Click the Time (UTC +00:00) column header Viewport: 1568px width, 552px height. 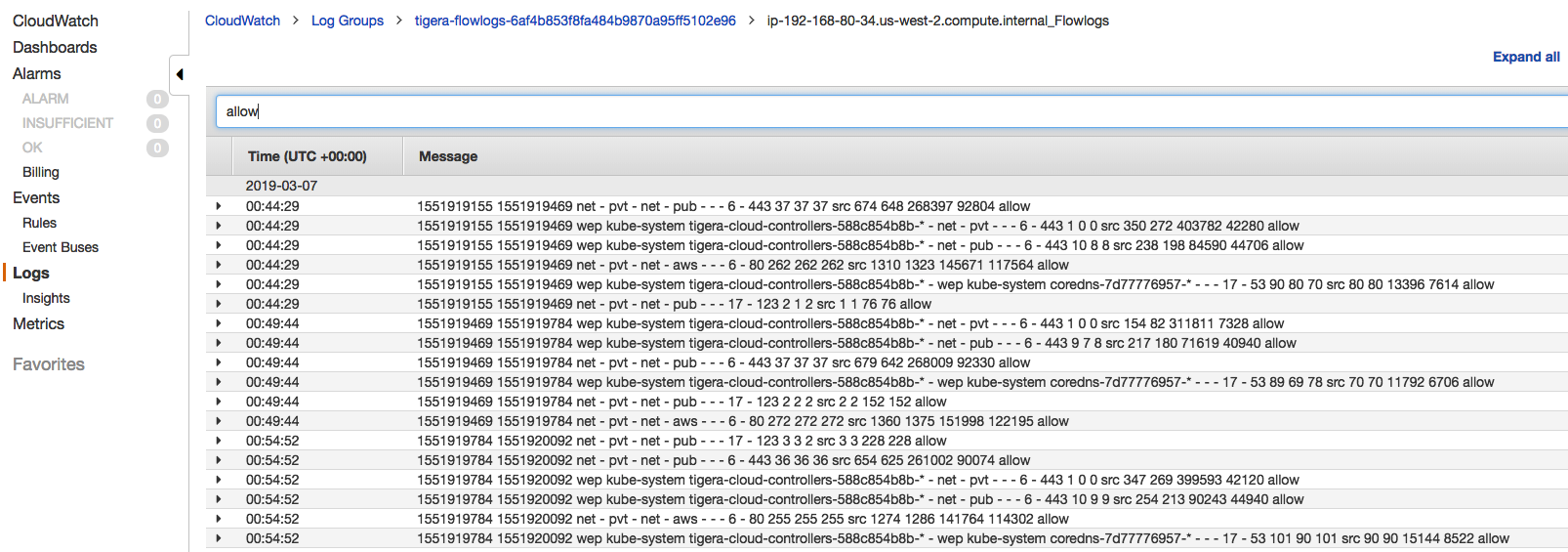307,156
